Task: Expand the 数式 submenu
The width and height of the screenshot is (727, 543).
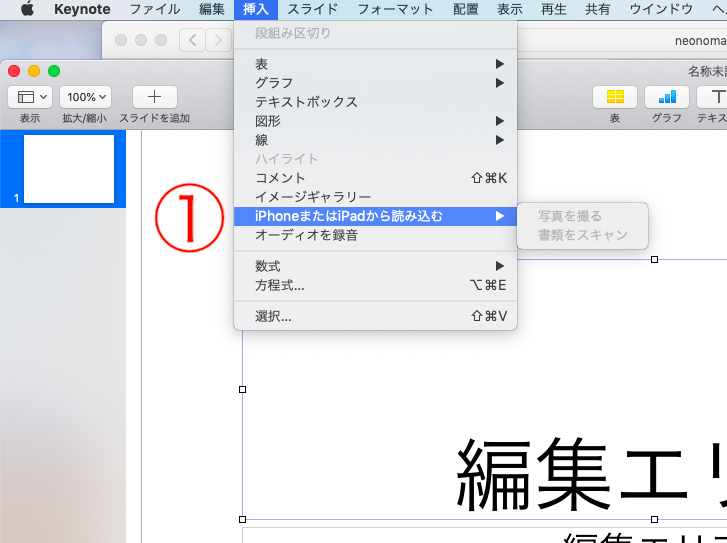Action: coord(376,266)
